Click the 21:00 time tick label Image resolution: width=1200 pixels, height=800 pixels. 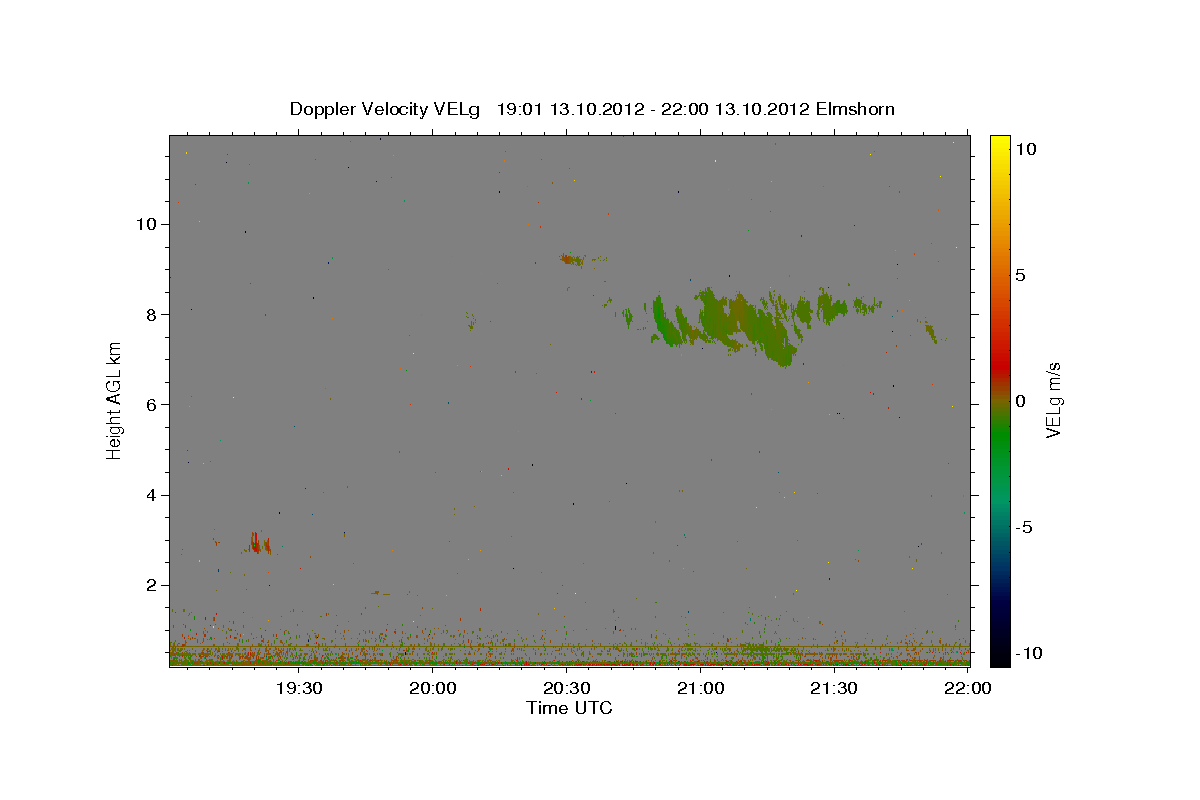coord(701,688)
